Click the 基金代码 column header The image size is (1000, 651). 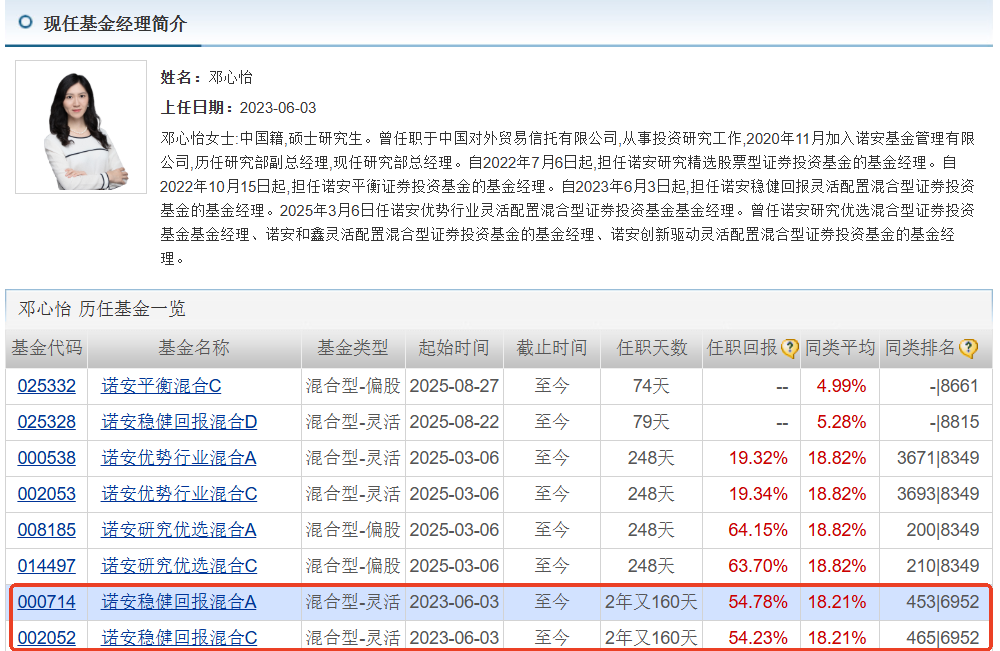(x=47, y=348)
